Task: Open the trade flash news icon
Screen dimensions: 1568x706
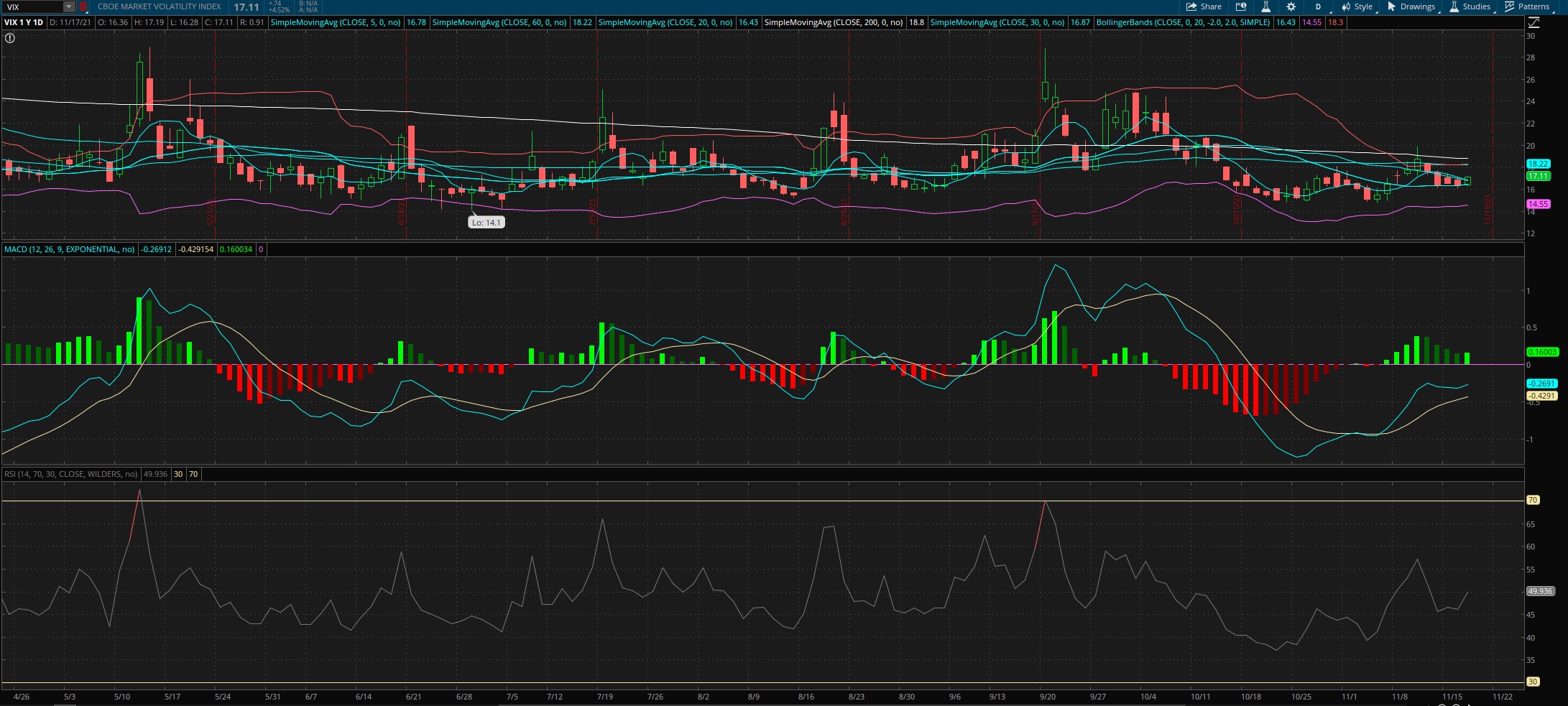Action: coord(1241,6)
